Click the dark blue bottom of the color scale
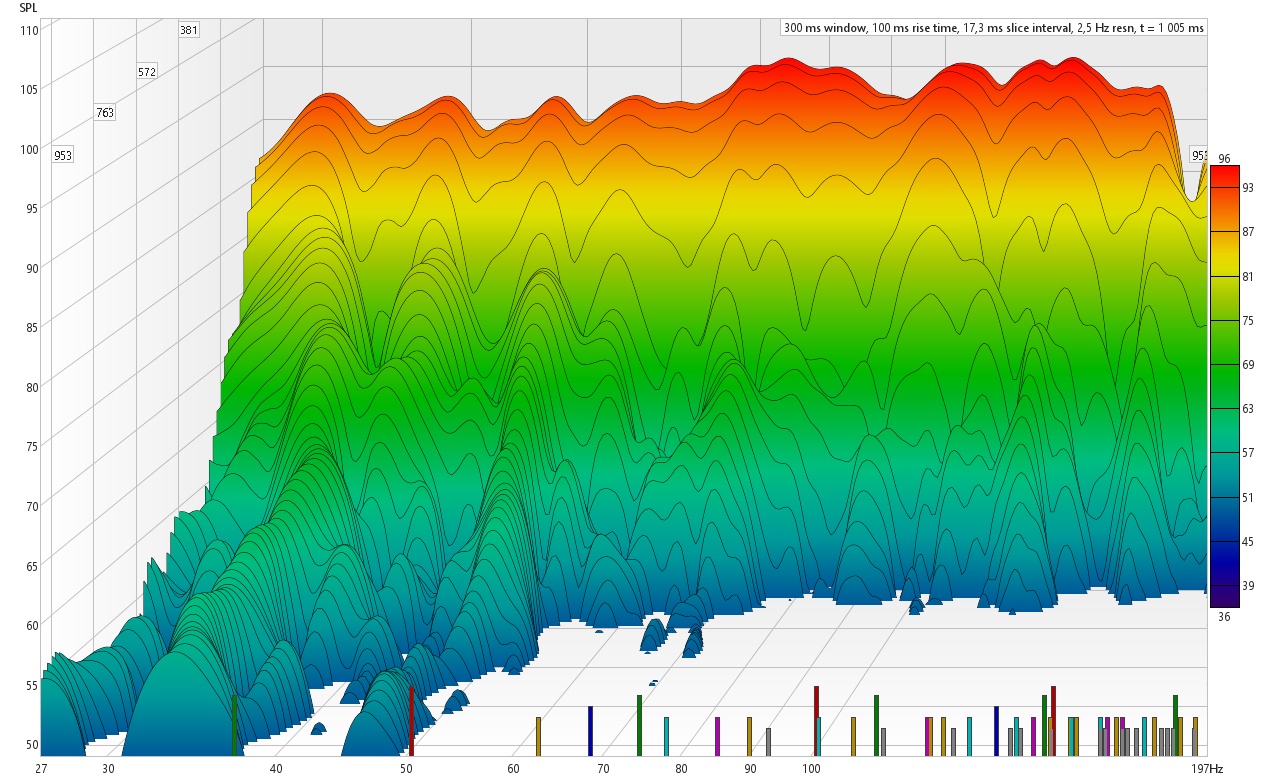1265x781 pixels. coord(1224,590)
